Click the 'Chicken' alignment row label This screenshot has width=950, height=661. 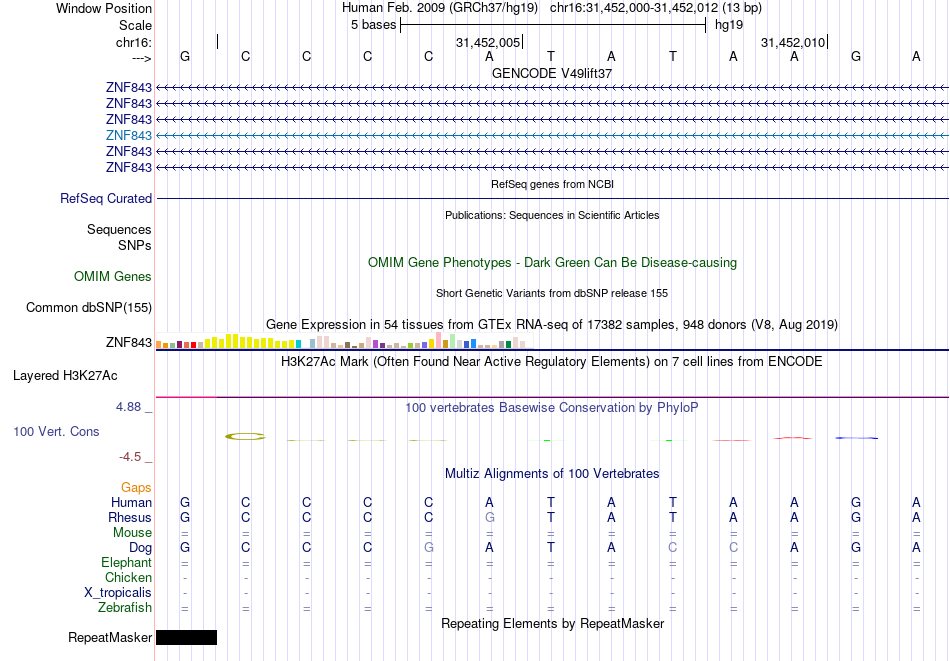coord(128,578)
